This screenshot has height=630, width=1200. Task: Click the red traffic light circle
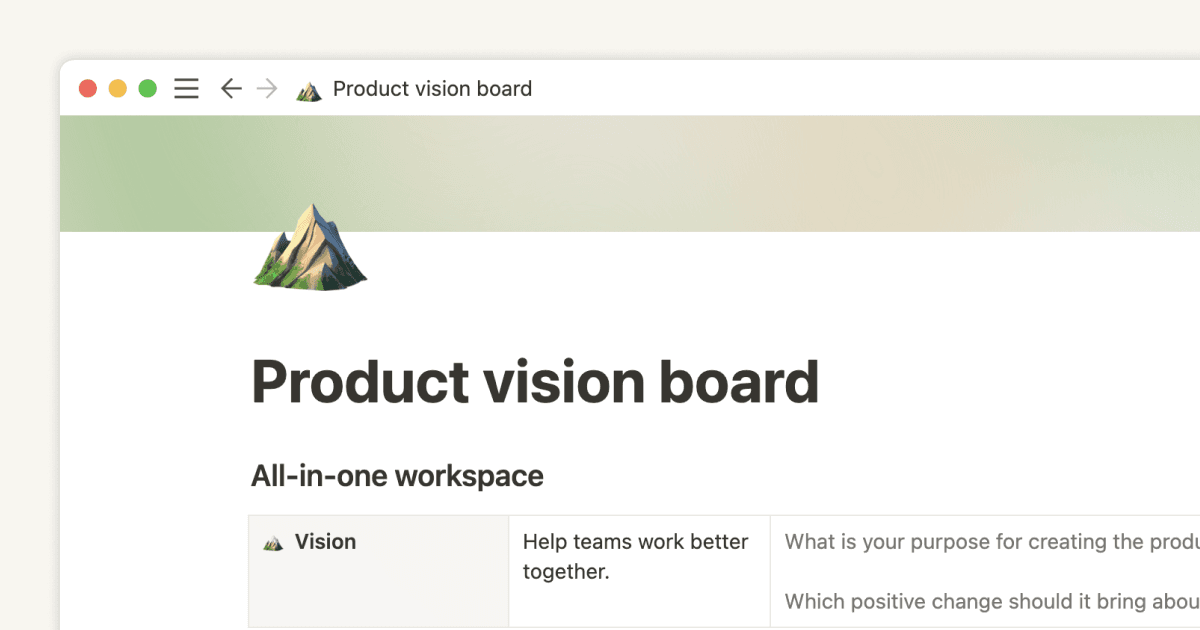point(88,88)
